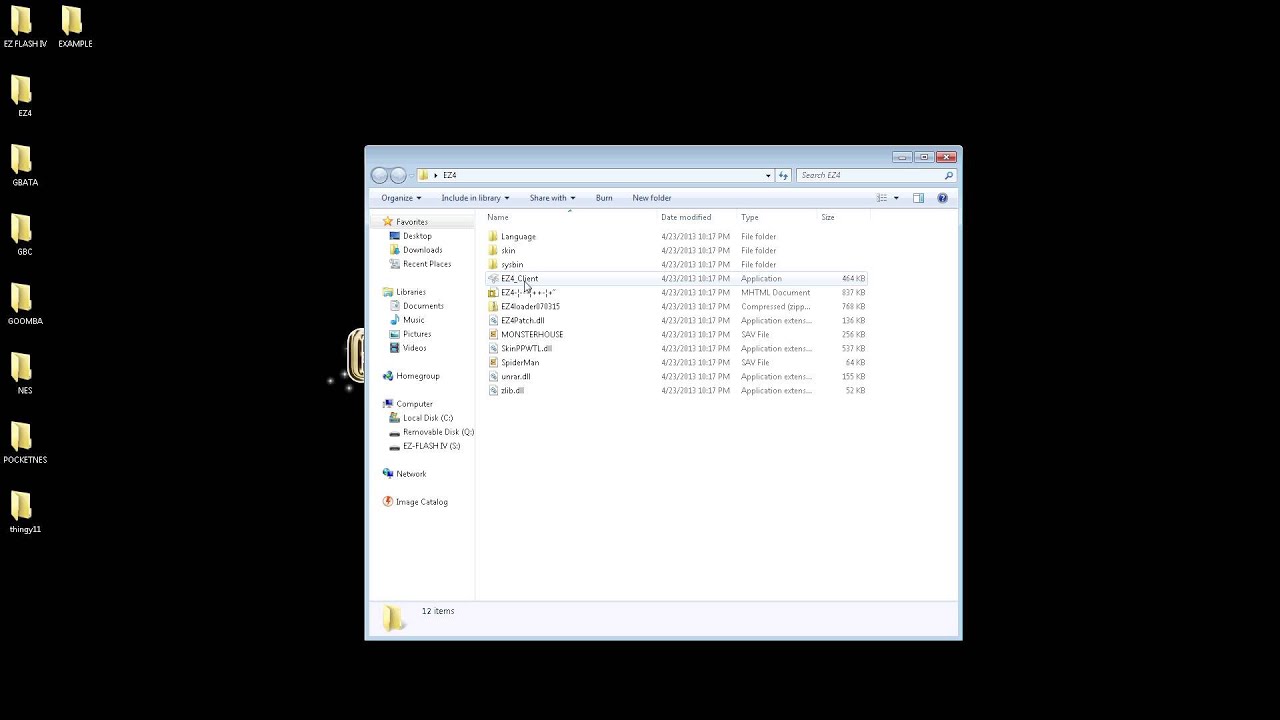Open the Pictures library
This screenshot has width=1280, height=720.
417,334
